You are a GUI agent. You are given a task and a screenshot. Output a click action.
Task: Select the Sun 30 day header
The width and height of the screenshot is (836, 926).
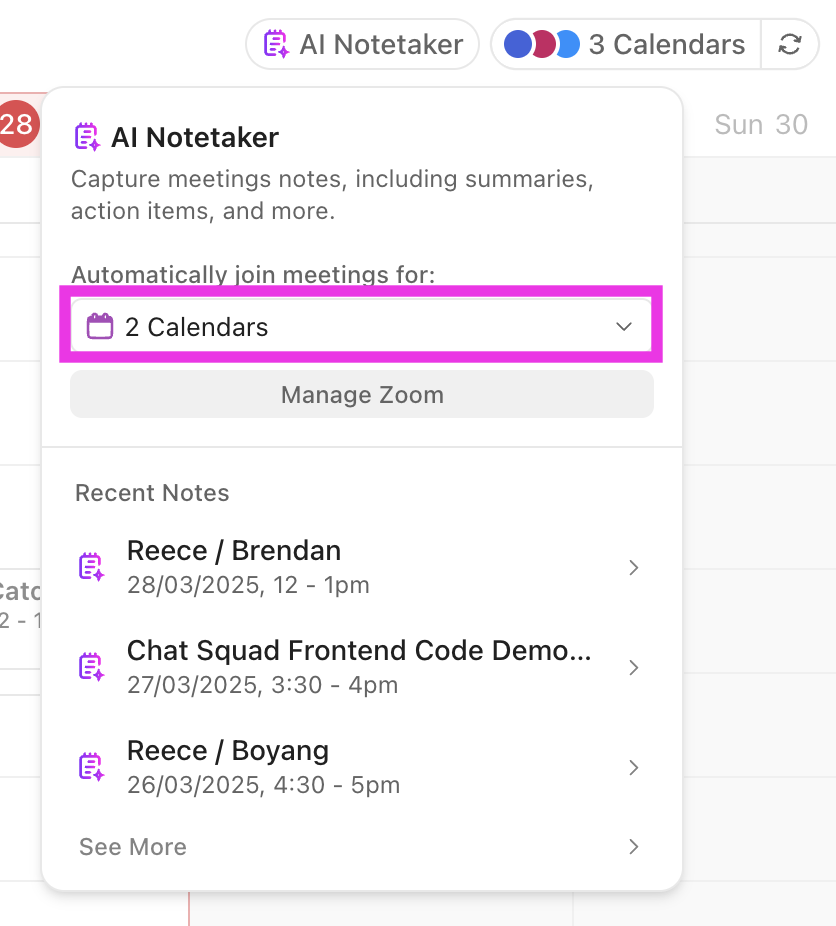coord(761,125)
